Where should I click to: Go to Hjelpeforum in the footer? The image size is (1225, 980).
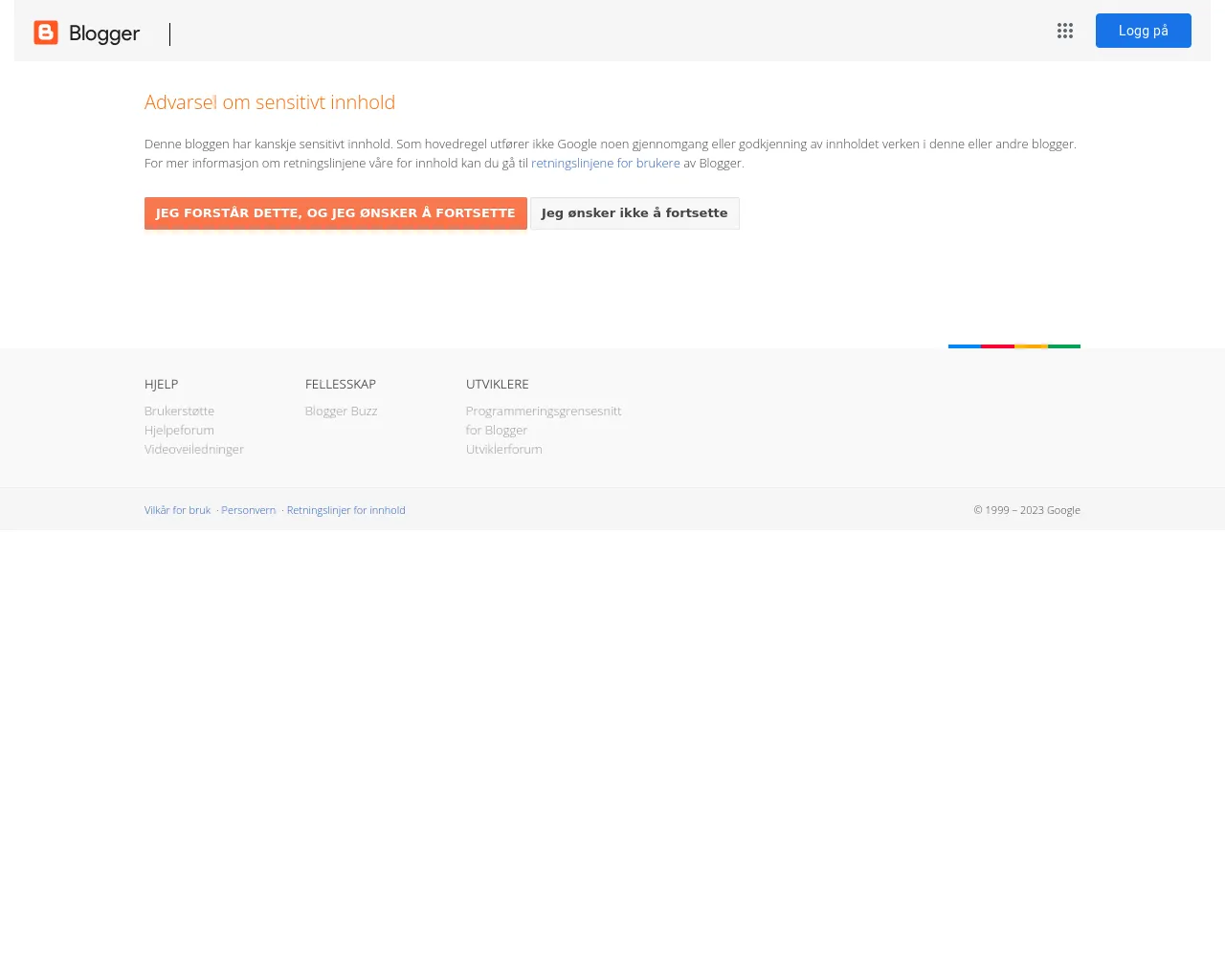click(x=179, y=430)
